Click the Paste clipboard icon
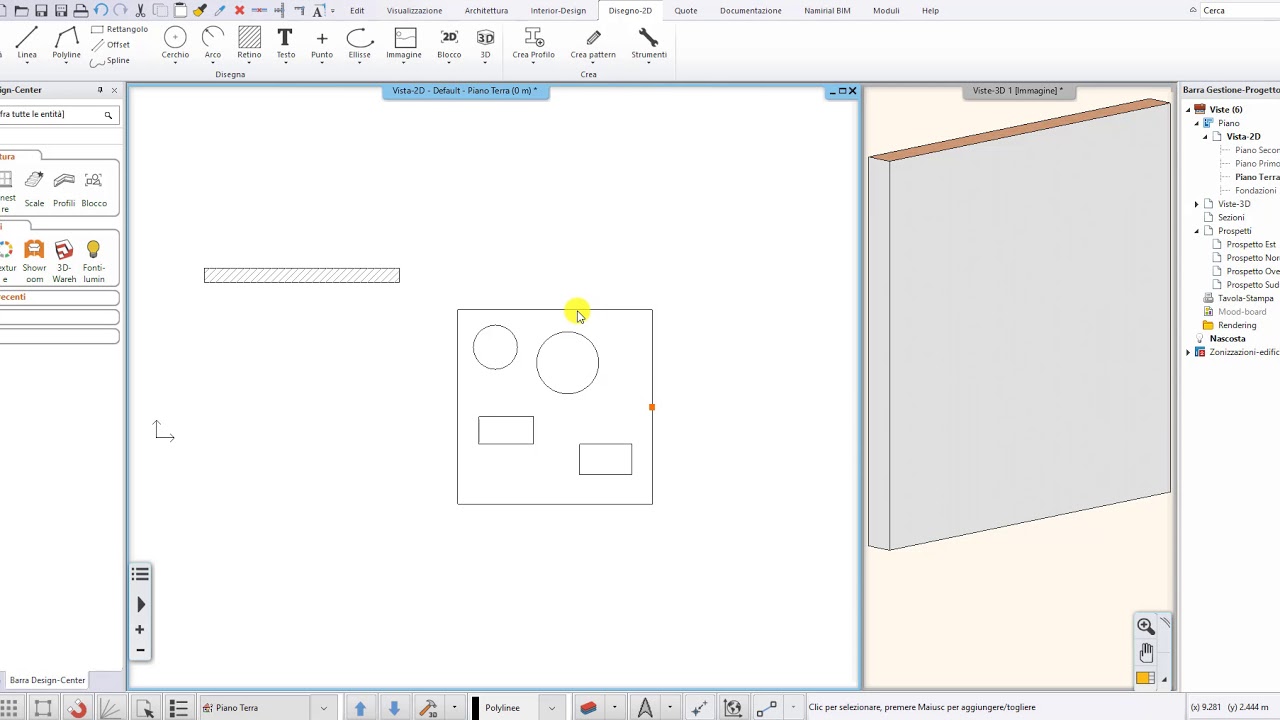Screen dimensions: 1280x720 179,10
